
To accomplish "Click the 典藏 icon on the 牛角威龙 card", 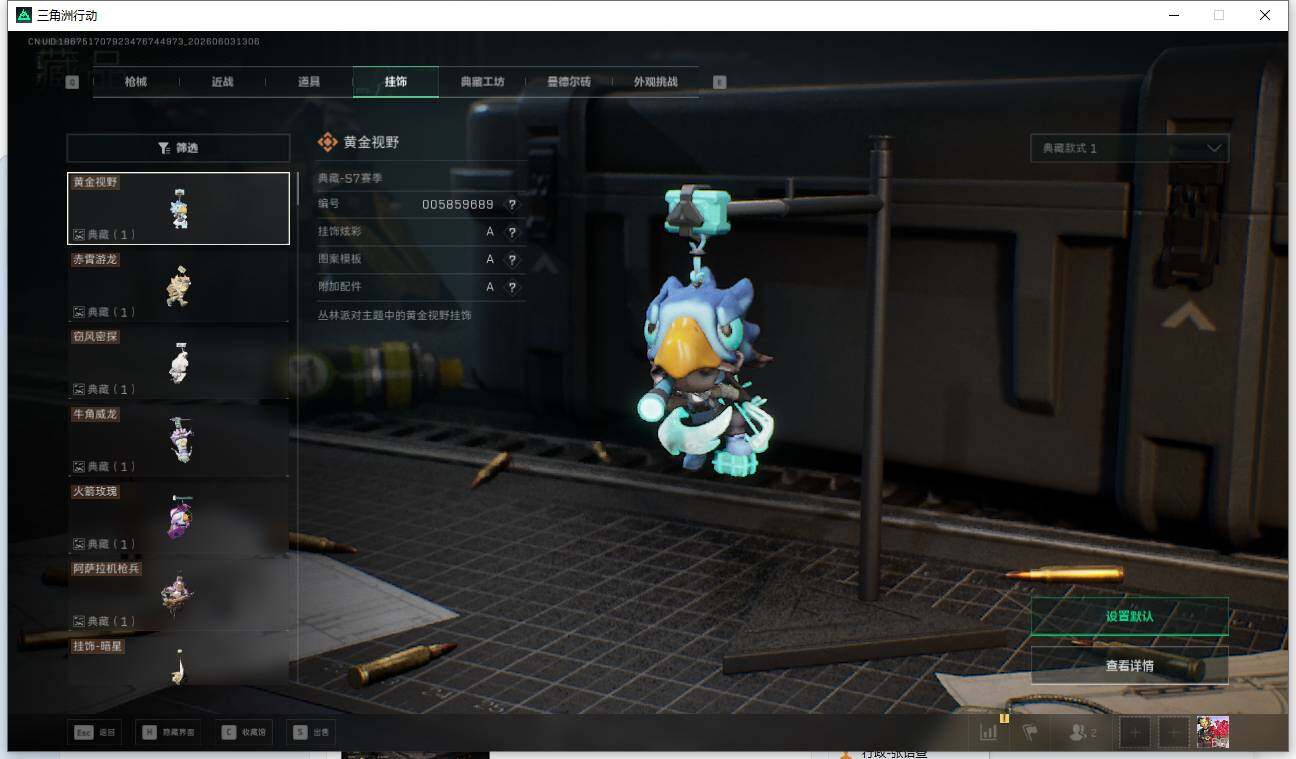I will point(79,466).
